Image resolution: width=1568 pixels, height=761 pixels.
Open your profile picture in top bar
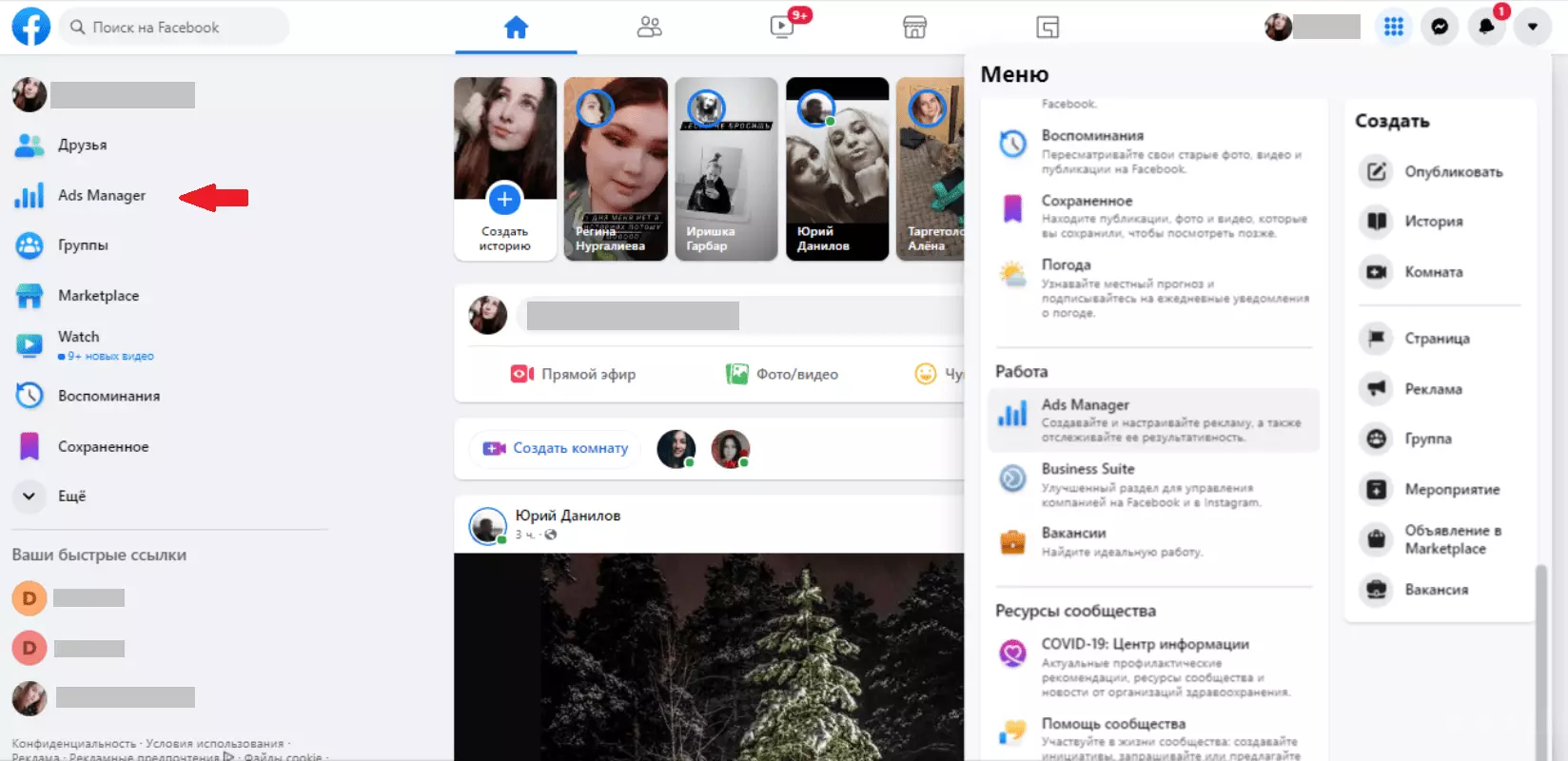pyautogui.click(x=1279, y=27)
